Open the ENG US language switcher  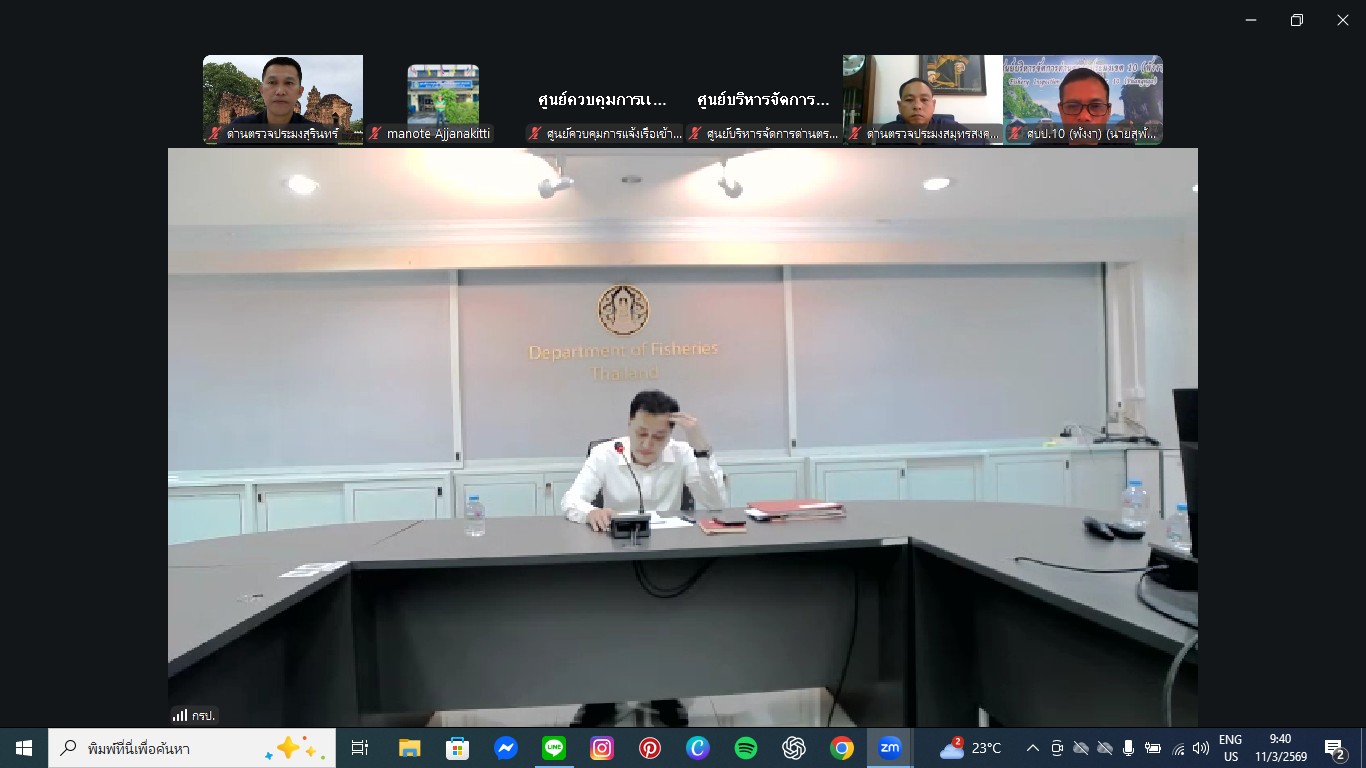pyautogui.click(x=1234, y=747)
